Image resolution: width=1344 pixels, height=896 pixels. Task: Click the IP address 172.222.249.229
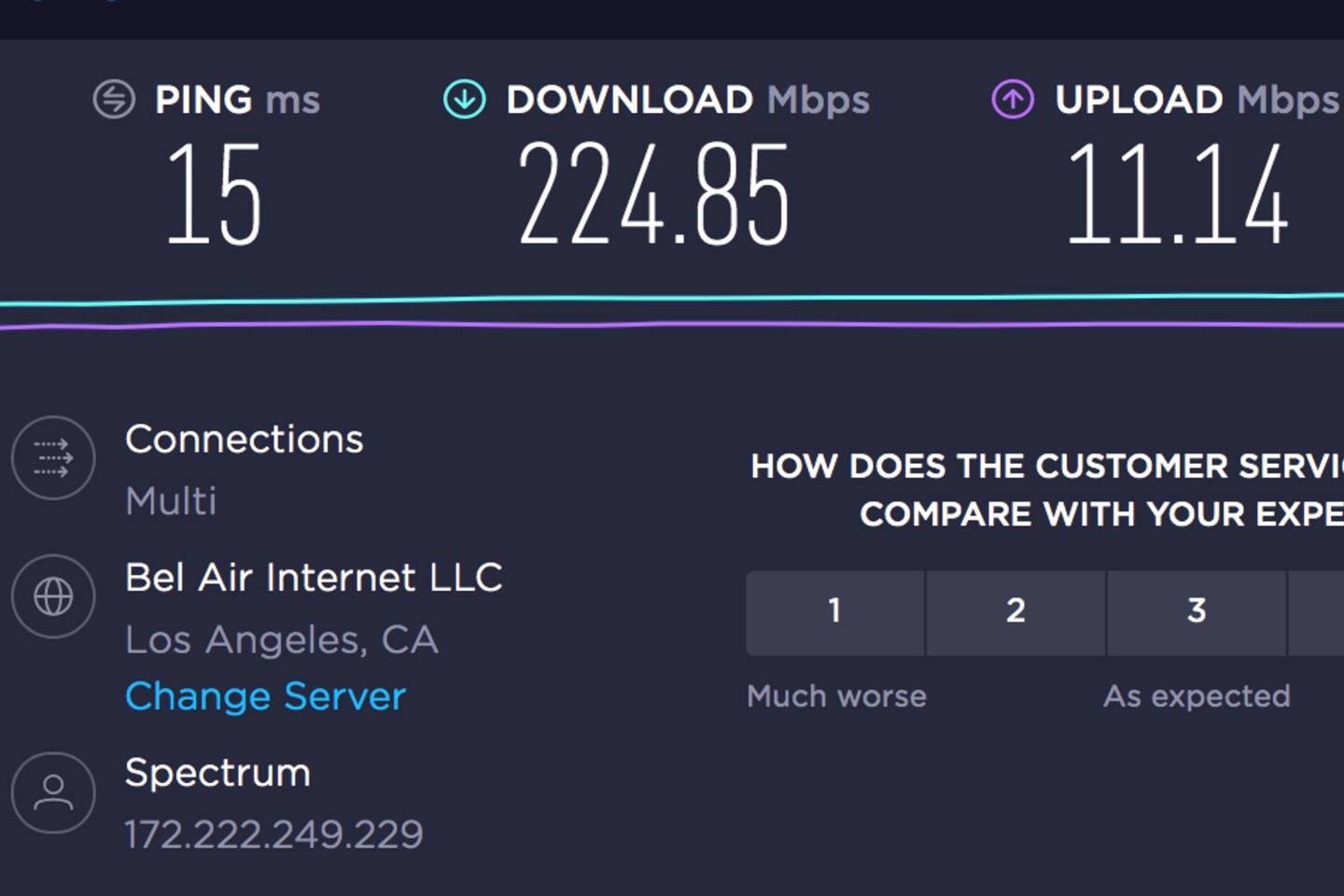tap(273, 834)
